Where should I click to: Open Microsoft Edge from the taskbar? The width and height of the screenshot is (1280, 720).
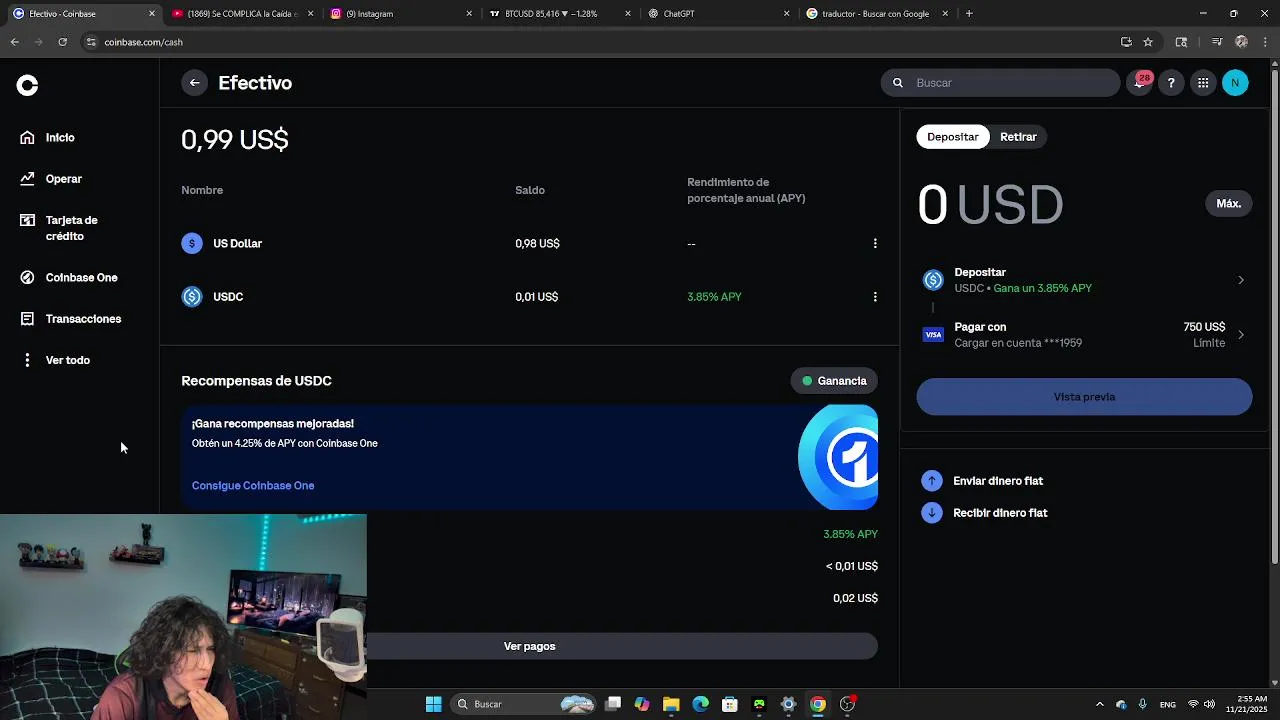tap(700, 704)
